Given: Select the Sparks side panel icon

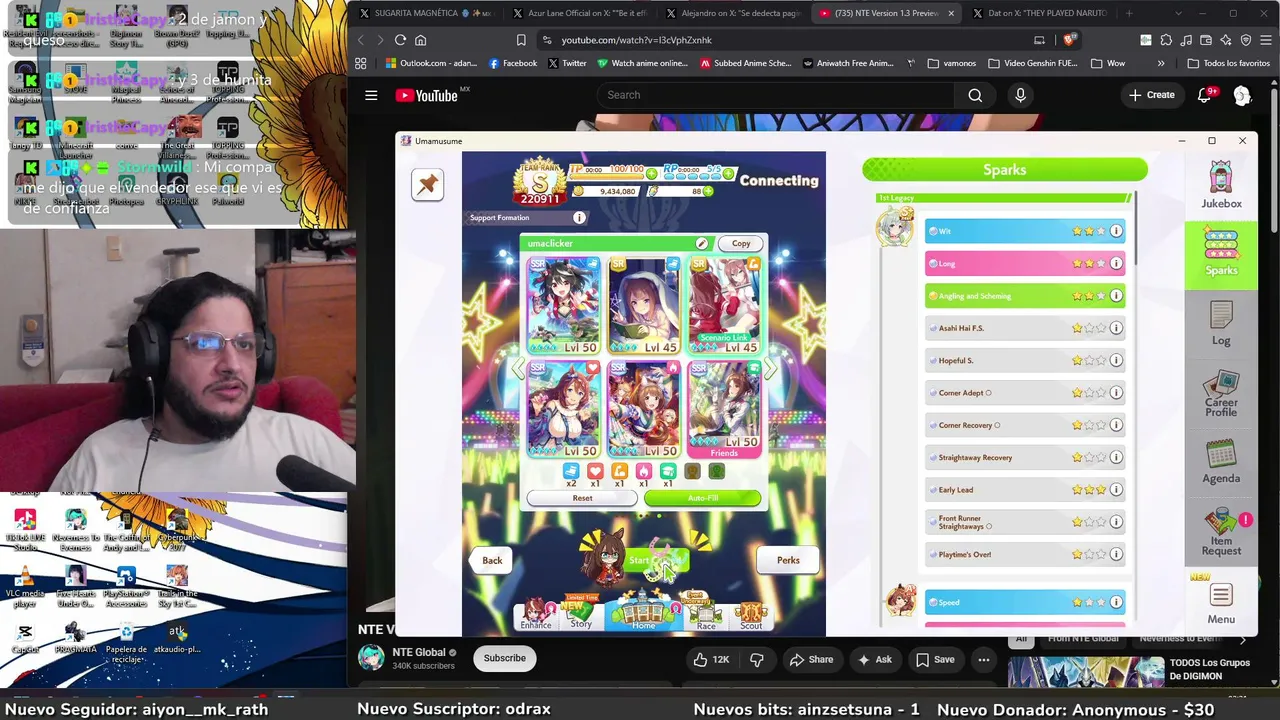Looking at the screenshot, I should pos(1221,252).
